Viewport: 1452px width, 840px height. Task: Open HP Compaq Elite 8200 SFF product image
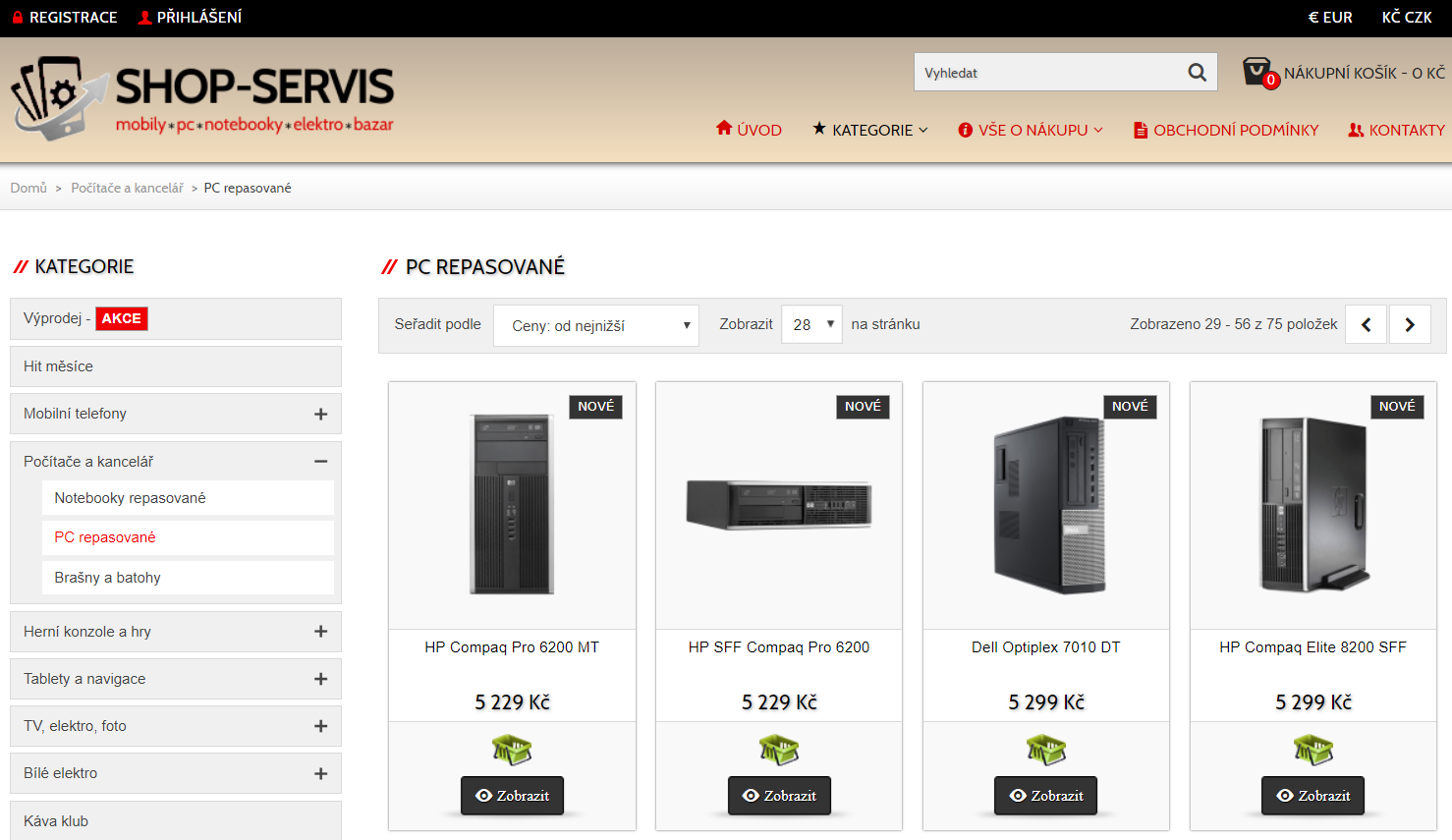[1313, 505]
